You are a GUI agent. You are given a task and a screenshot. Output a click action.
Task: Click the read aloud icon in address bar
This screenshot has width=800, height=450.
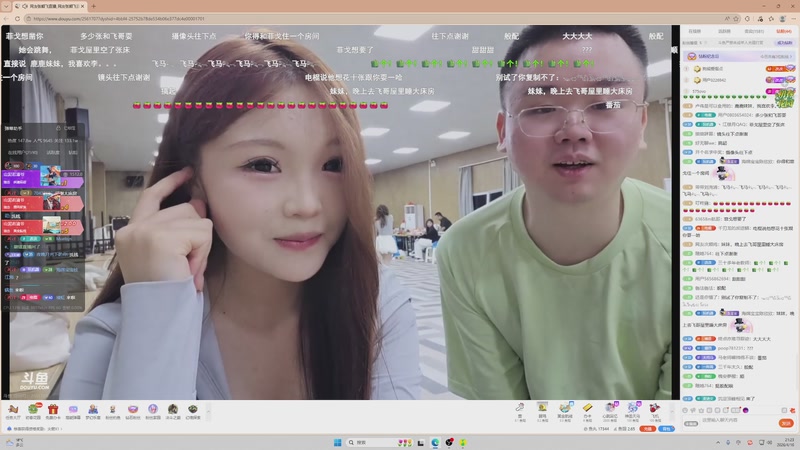(727, 18)
